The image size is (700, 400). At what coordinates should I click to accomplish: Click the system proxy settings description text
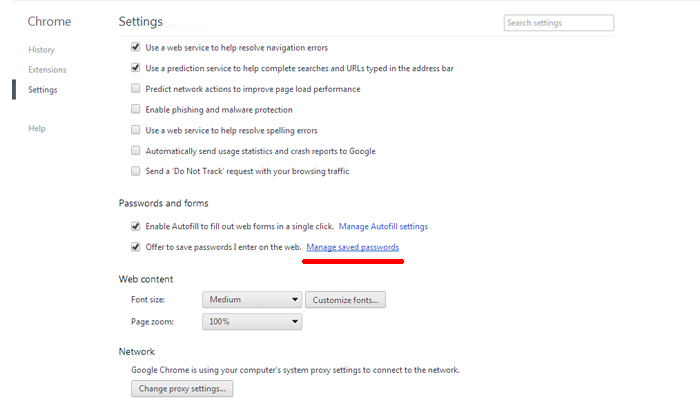pos(295,370)
